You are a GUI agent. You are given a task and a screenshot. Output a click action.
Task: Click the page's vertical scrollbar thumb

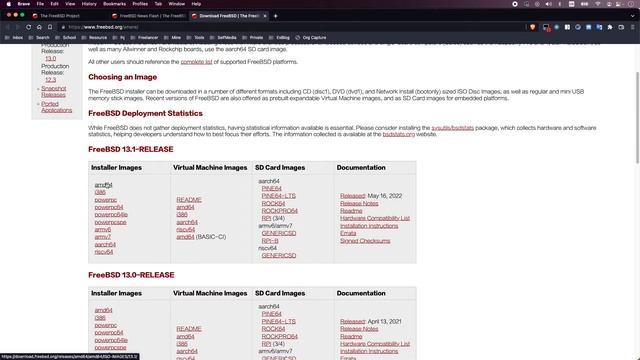pos(637,118)
